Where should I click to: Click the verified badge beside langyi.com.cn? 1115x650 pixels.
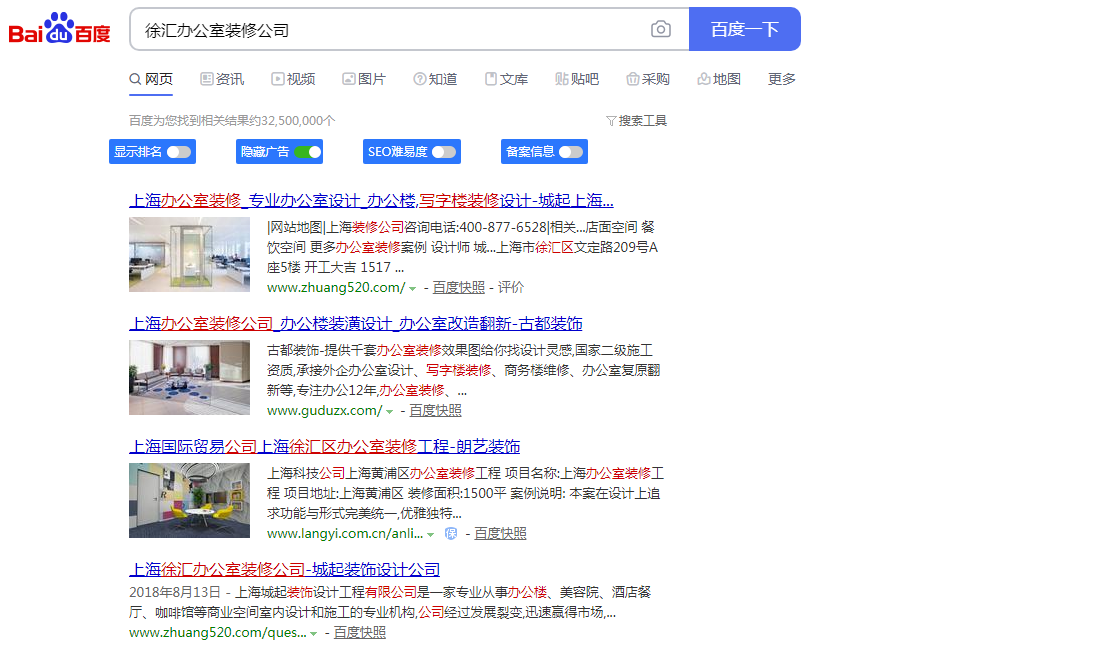coord(451,533)
